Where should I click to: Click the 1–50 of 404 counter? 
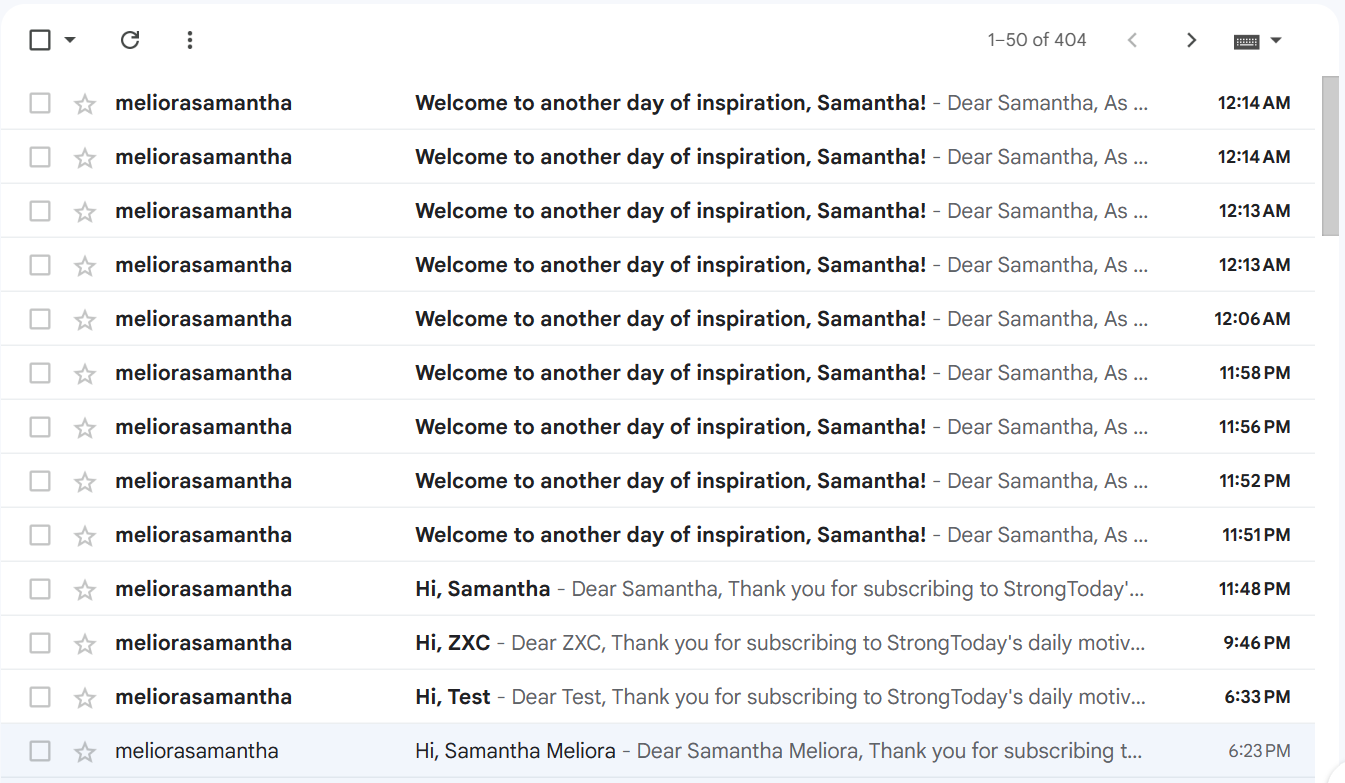click(x=1037, y=40)
